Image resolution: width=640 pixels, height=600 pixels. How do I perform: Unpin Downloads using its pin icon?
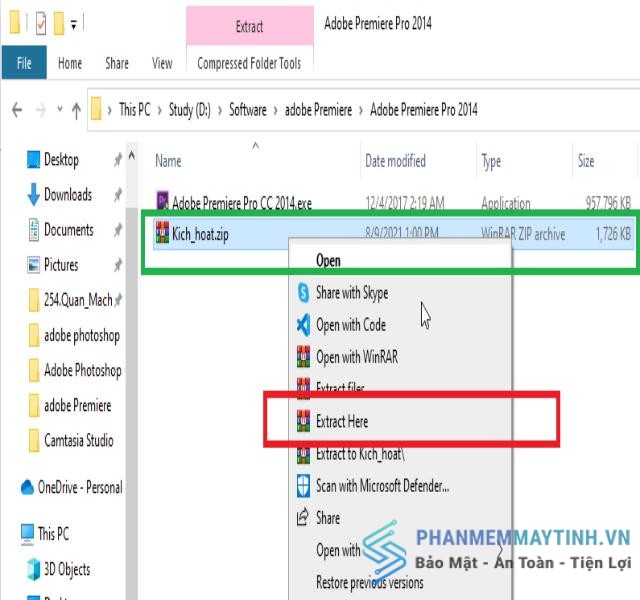[x=118, y=195]
